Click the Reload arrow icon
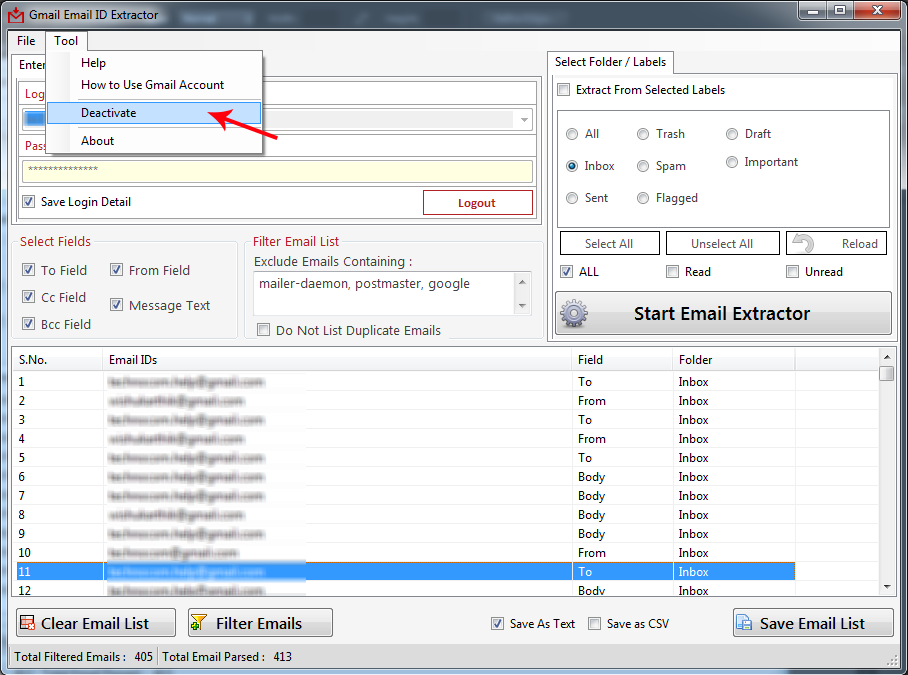Viewport: 908px width, 675px height. click(803, 243)
